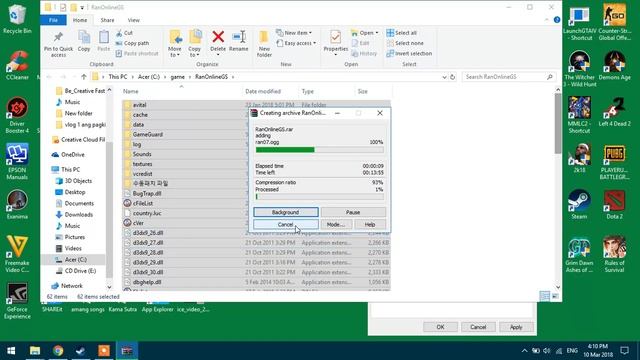Collapse the ribbon with the chevron
This screenshot has width=640, height=360.
pos(547,20)
